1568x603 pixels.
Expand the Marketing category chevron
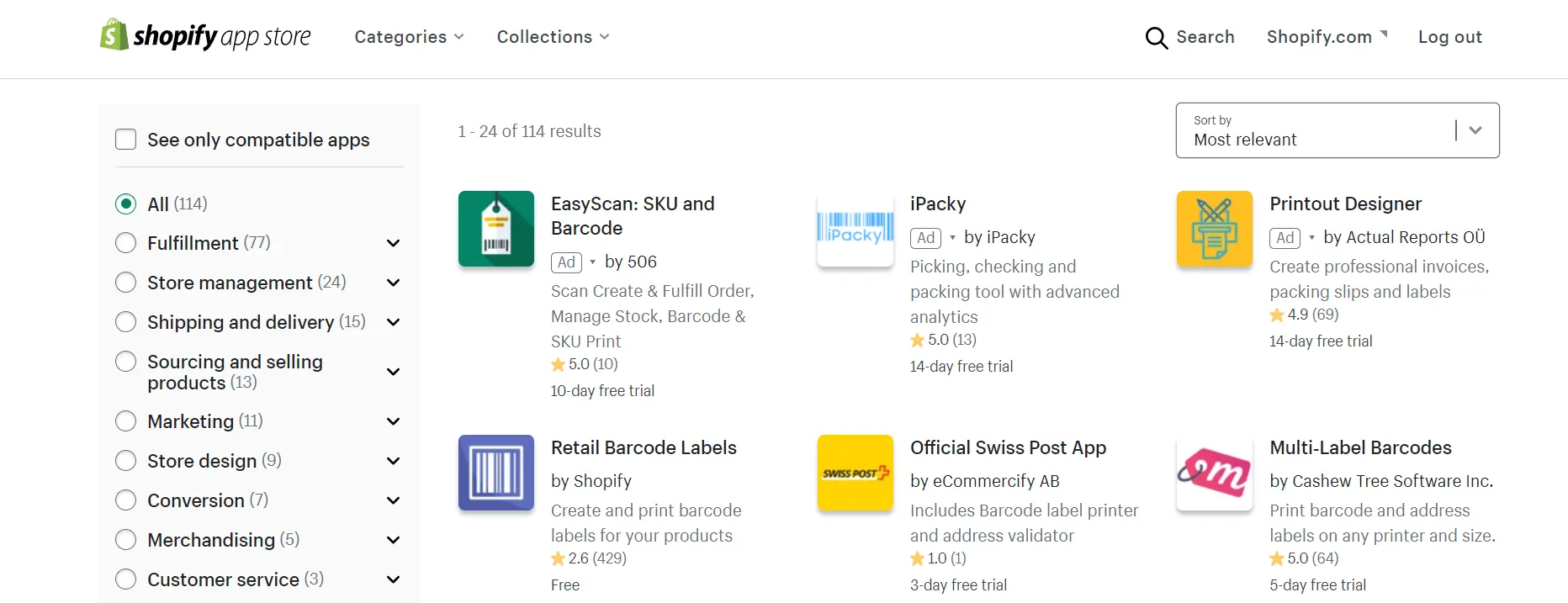(x=393, y=421)
